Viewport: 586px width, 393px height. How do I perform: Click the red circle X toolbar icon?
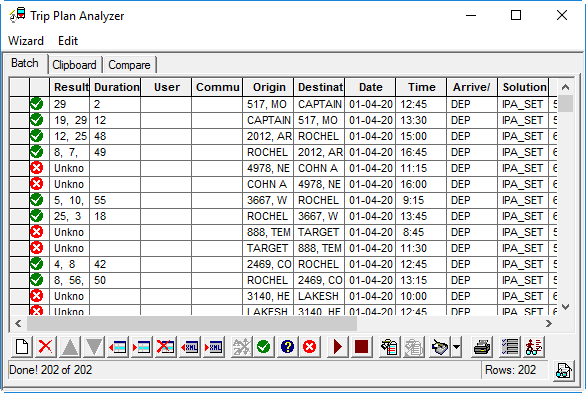(x=309, y=347)
